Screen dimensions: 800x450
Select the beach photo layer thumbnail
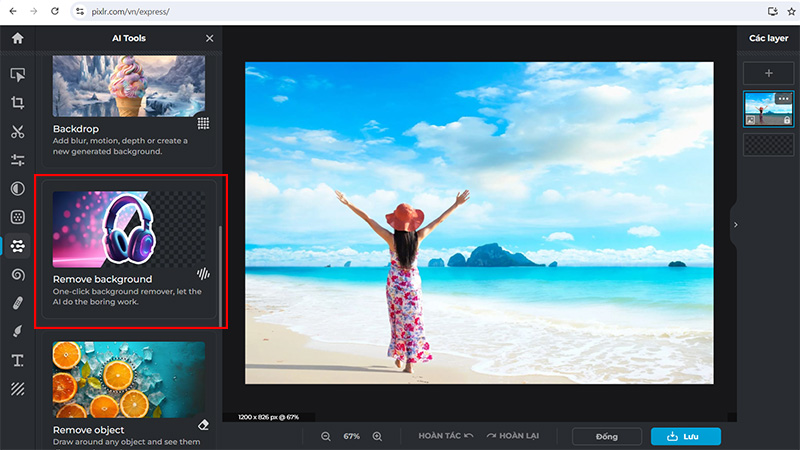click(768, 109)
